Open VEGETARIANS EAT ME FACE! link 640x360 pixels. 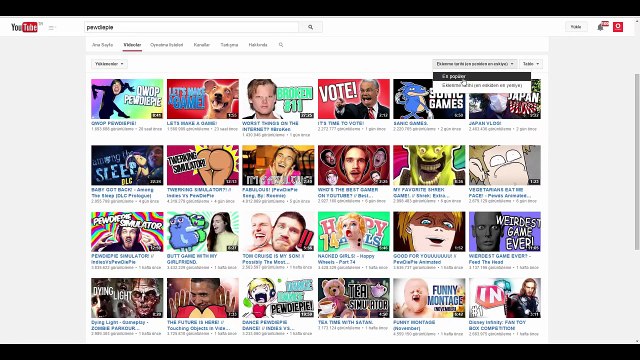pos(500,193)
